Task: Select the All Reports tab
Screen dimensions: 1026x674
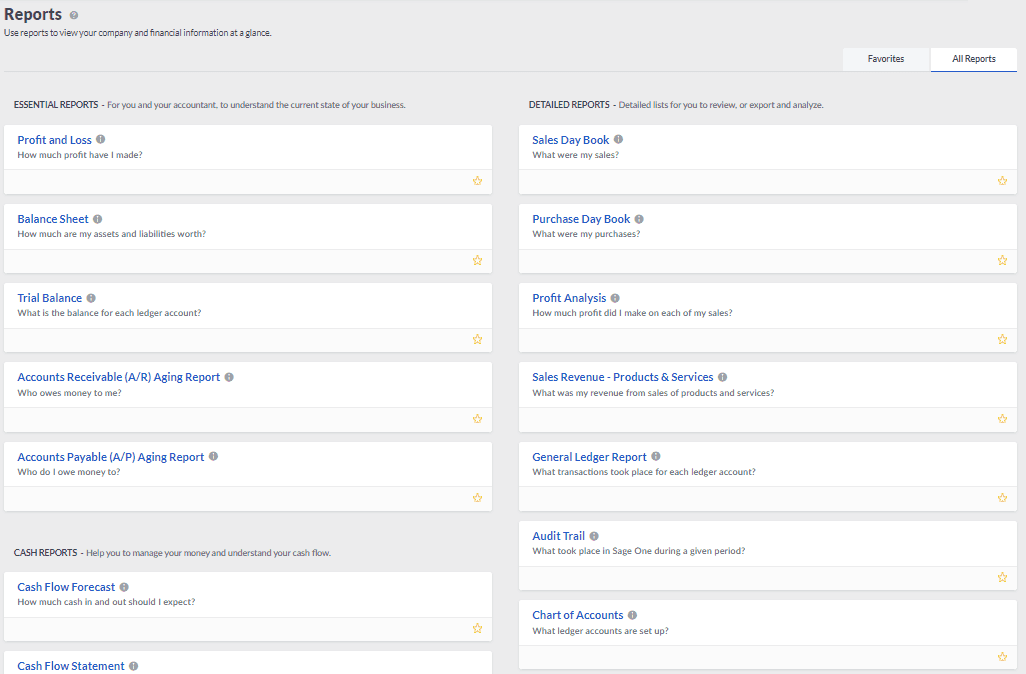Action: click(972, 59)
